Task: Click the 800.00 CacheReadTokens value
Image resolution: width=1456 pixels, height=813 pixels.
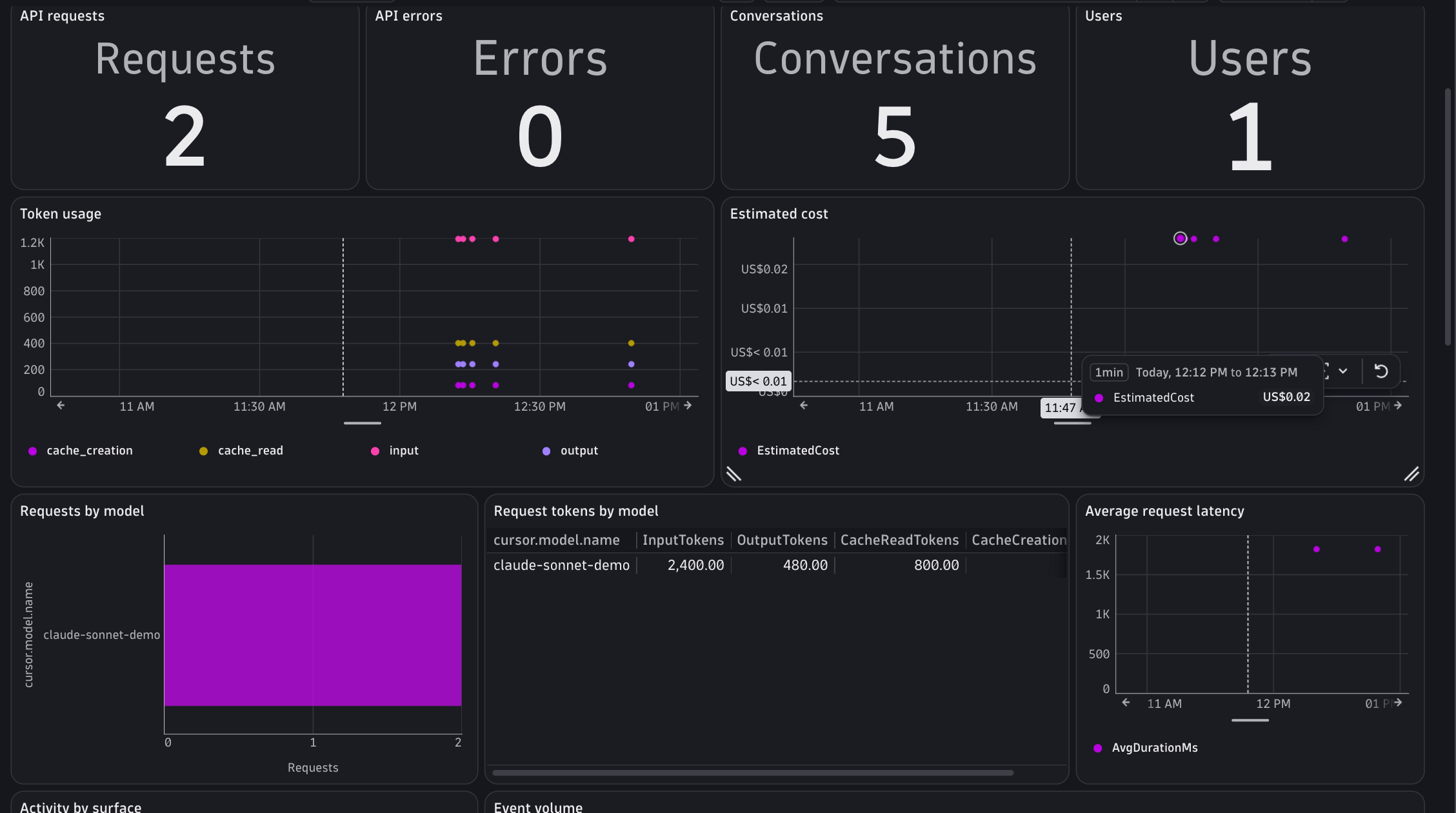Action: [936, 565]
